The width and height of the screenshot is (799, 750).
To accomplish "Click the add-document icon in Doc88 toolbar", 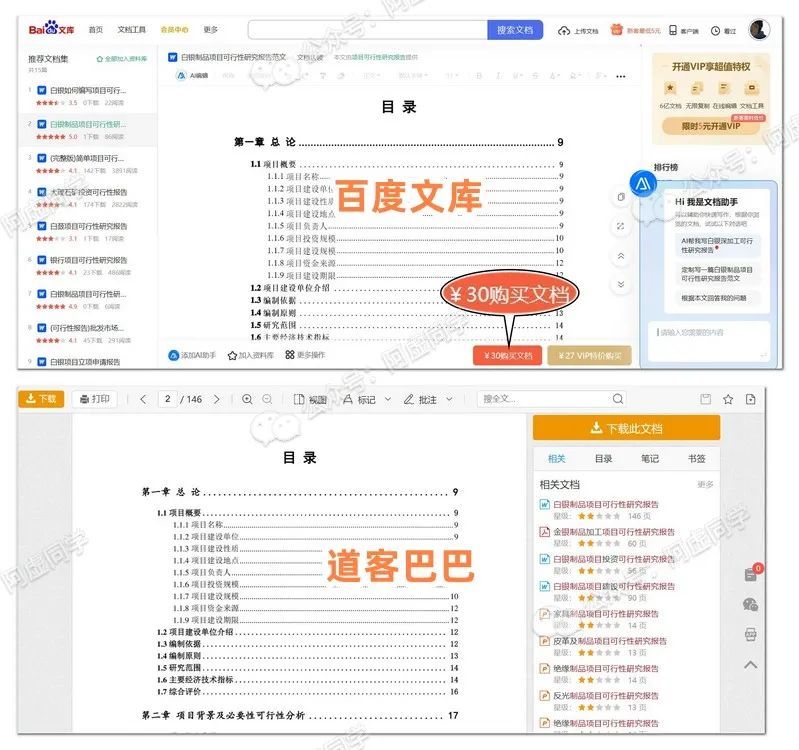I will coord(751,399).
